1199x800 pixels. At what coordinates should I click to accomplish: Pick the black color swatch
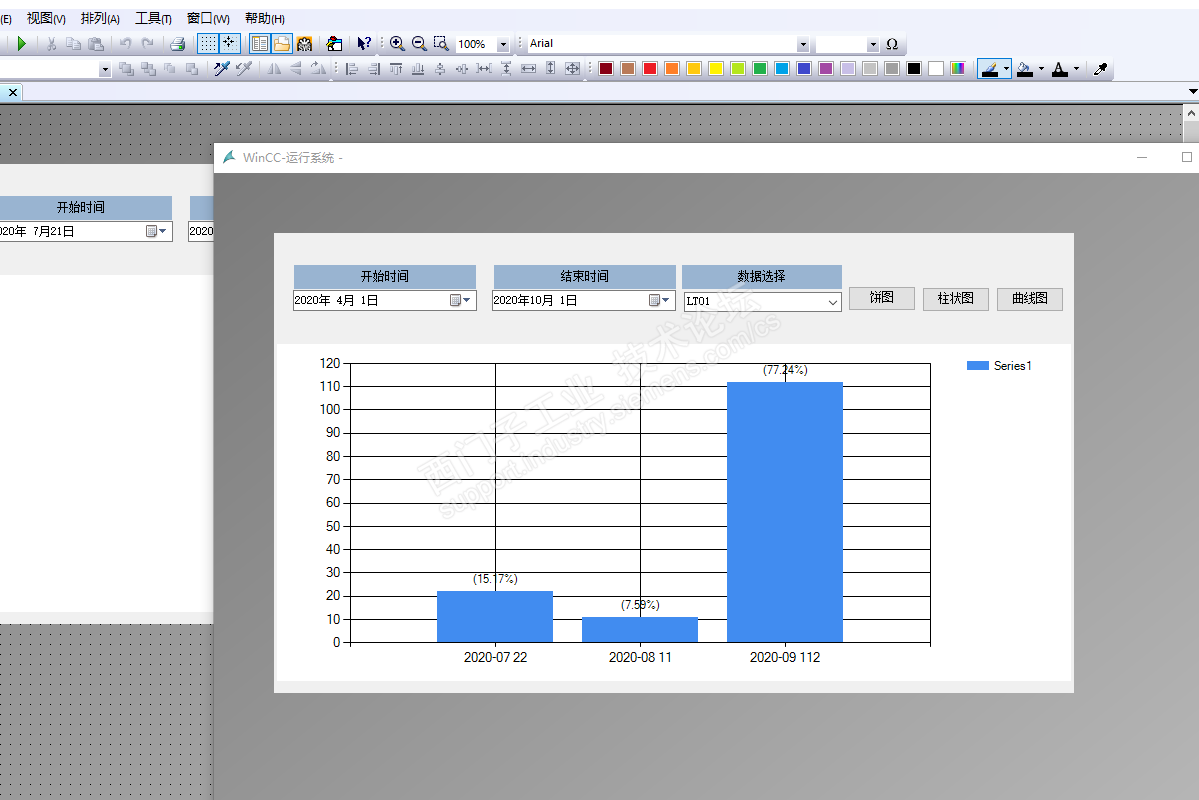(914, 69)
